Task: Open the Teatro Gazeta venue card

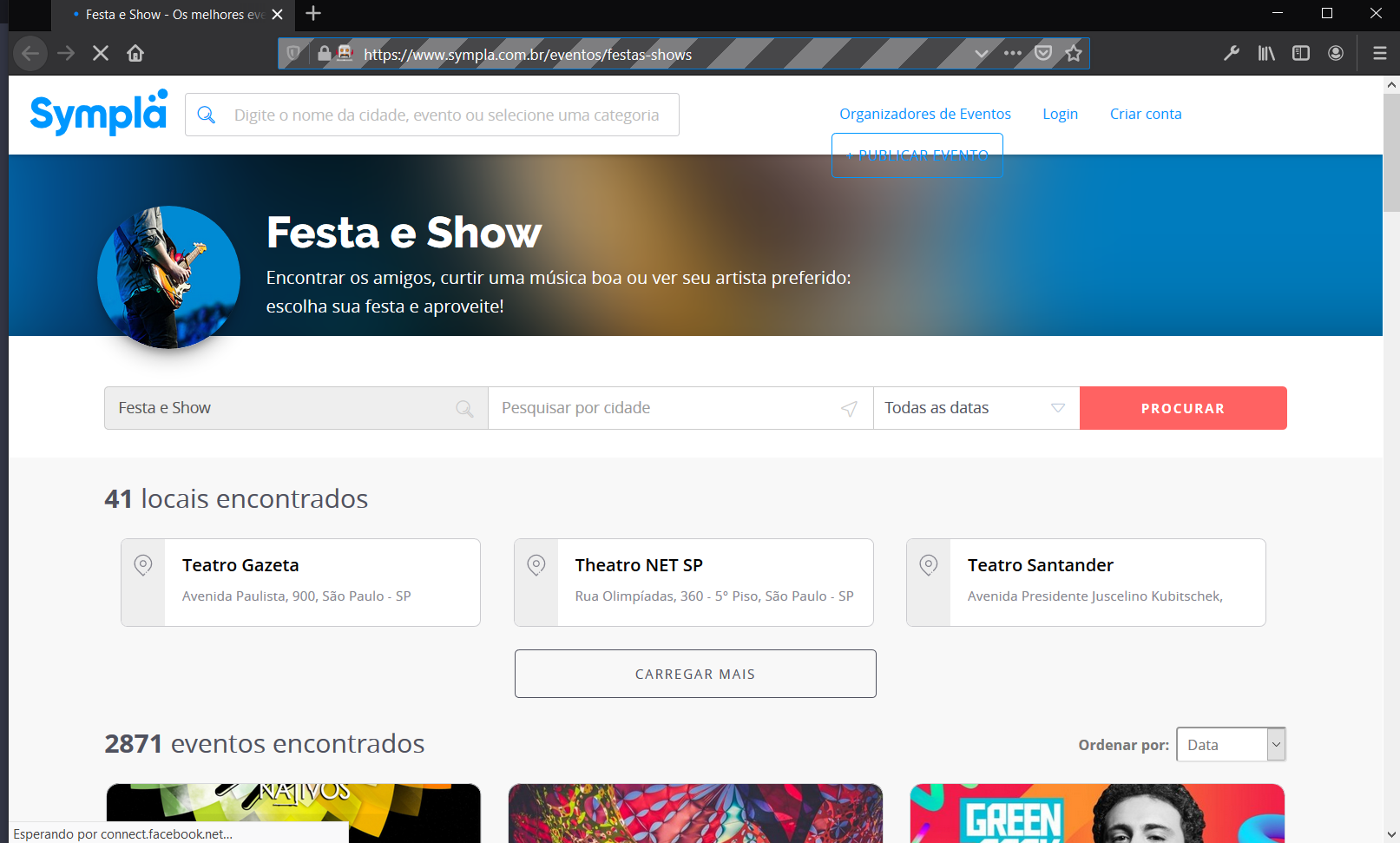Action: (x=300, y=583)
